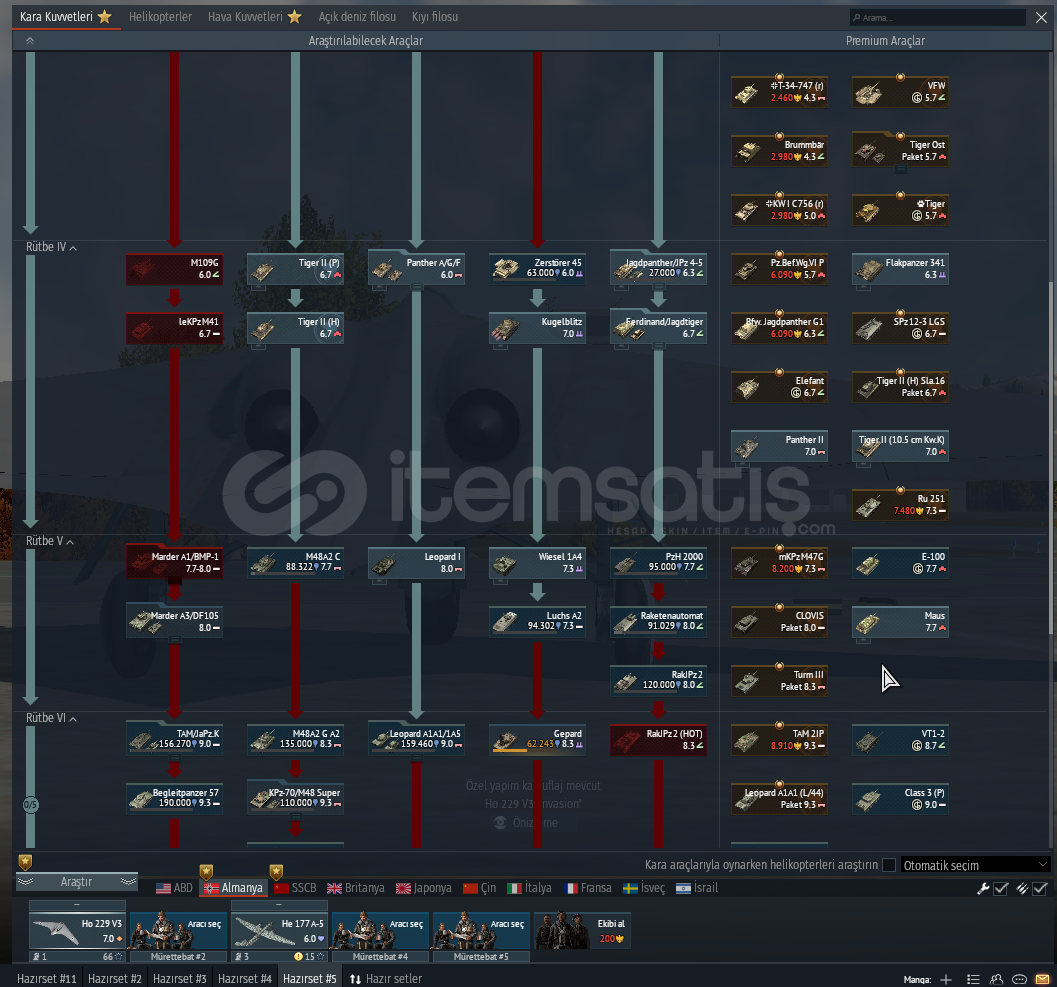Click the Arama search field
The image size is (1057, 987).
(938, 18)
